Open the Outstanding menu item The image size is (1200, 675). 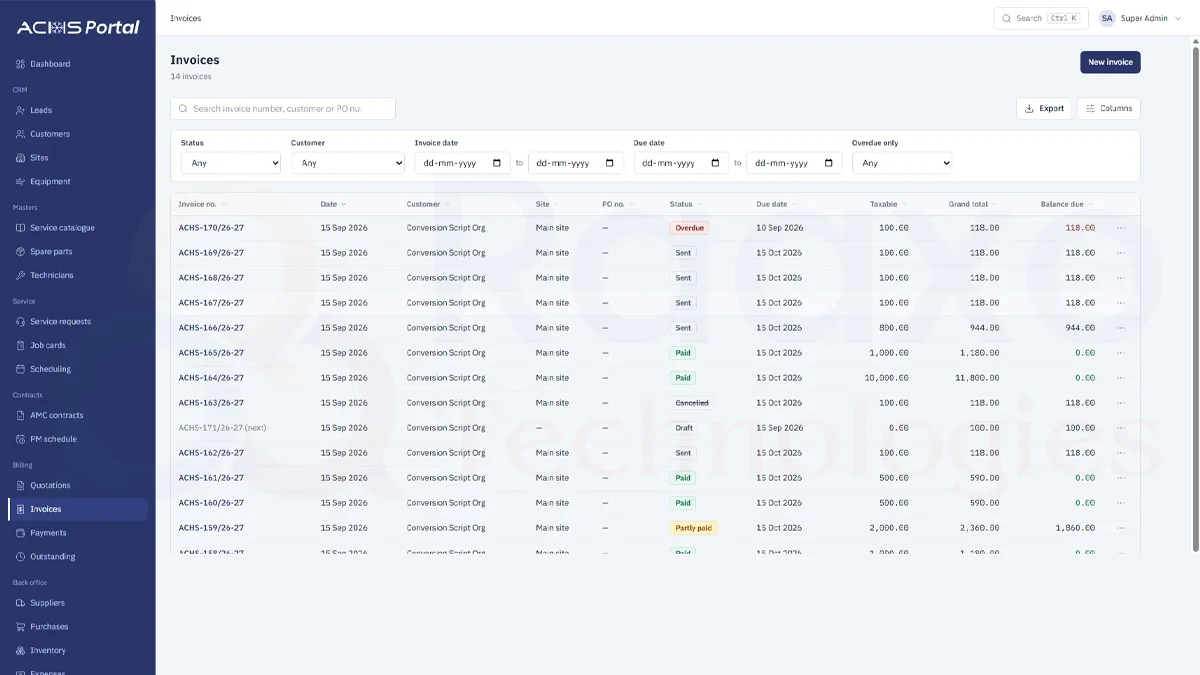(x=78, y=557)
